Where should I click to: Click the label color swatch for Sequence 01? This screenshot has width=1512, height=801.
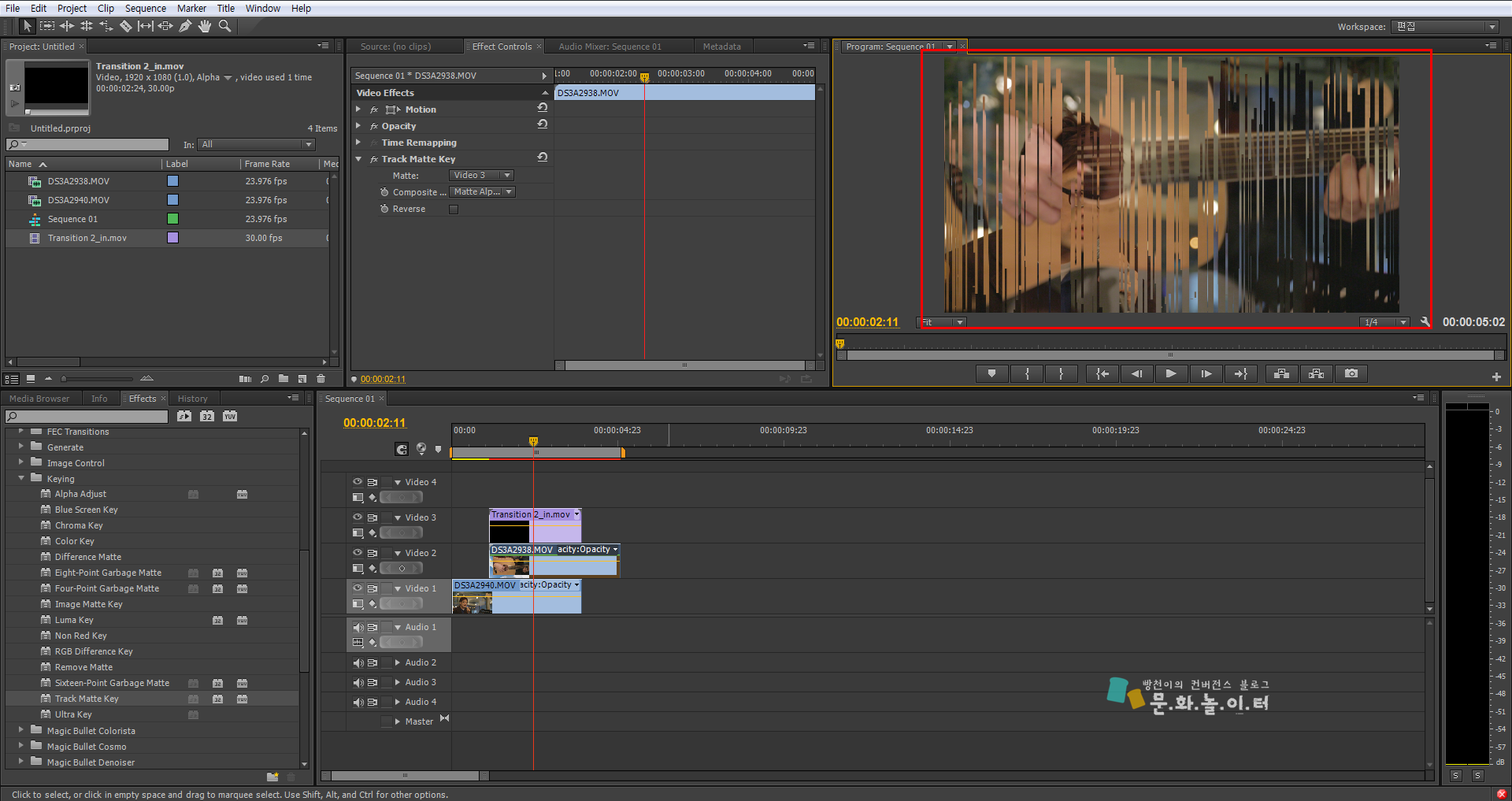[172, 219]
